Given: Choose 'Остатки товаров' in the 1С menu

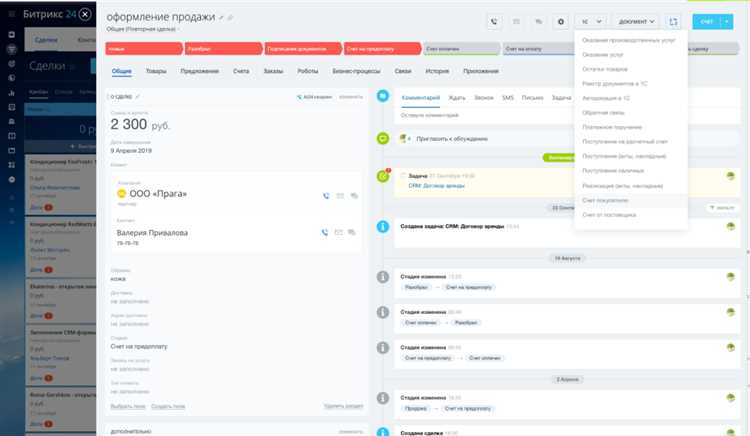Looking at the screenshot, I should click(x=605, y=69).
